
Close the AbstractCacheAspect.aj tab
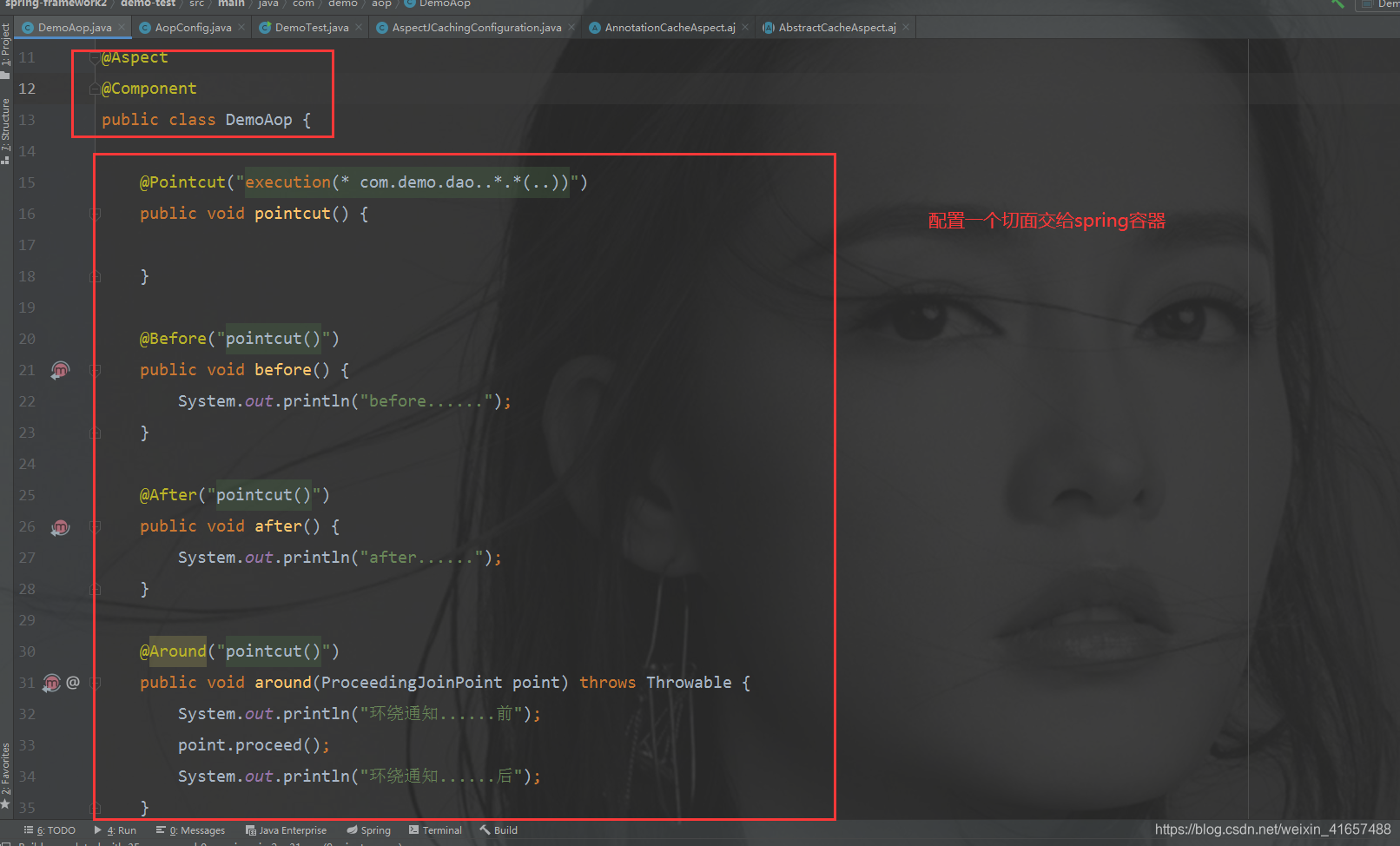point(906,28)
